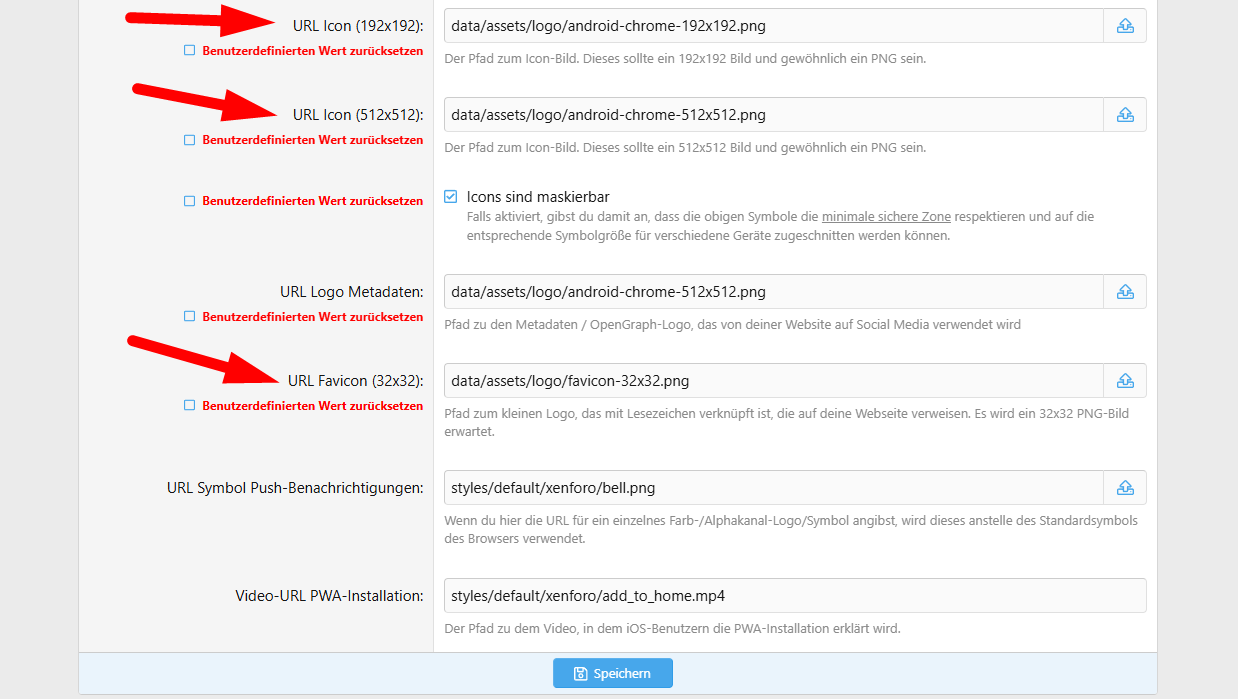Click upload icon for URL Icon (192x192) field
This screenshot has height=699, width=1238.
[1125, 26]
